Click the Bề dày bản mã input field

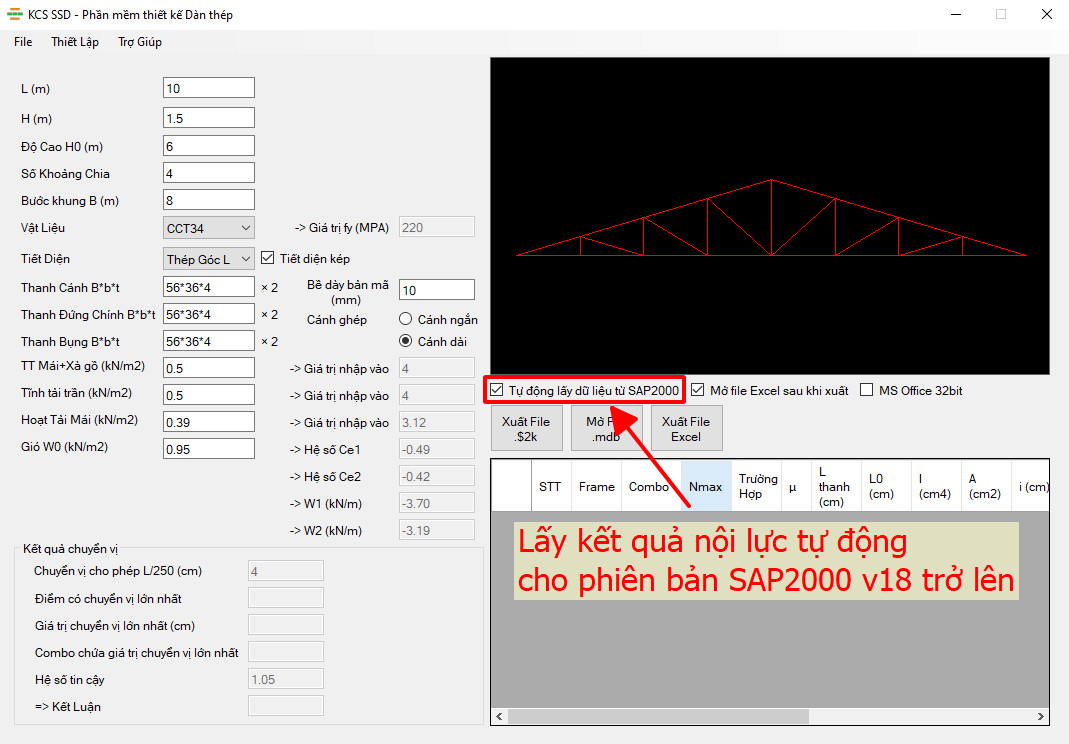point(436,290)
